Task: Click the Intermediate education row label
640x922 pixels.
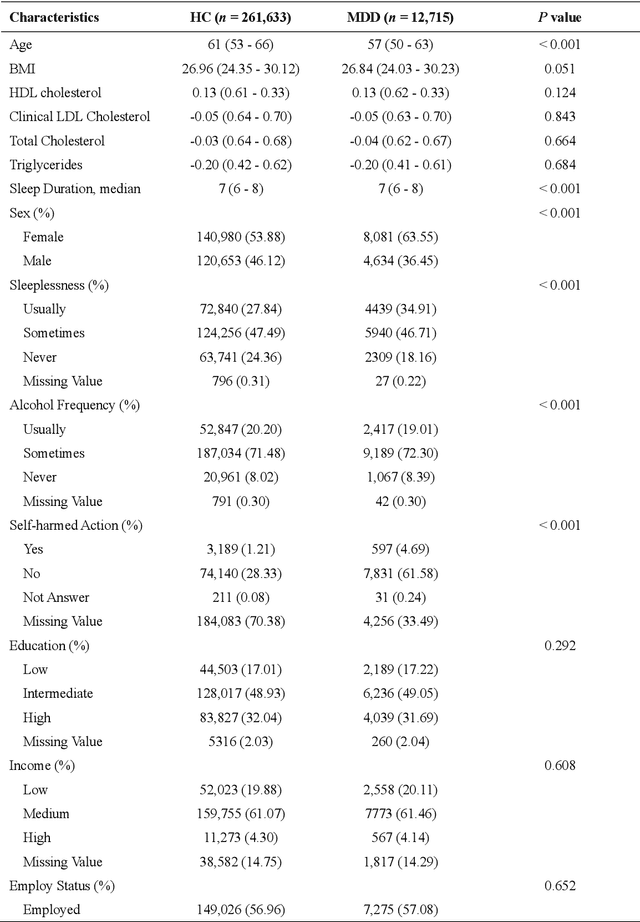Action: coord(59,693)
